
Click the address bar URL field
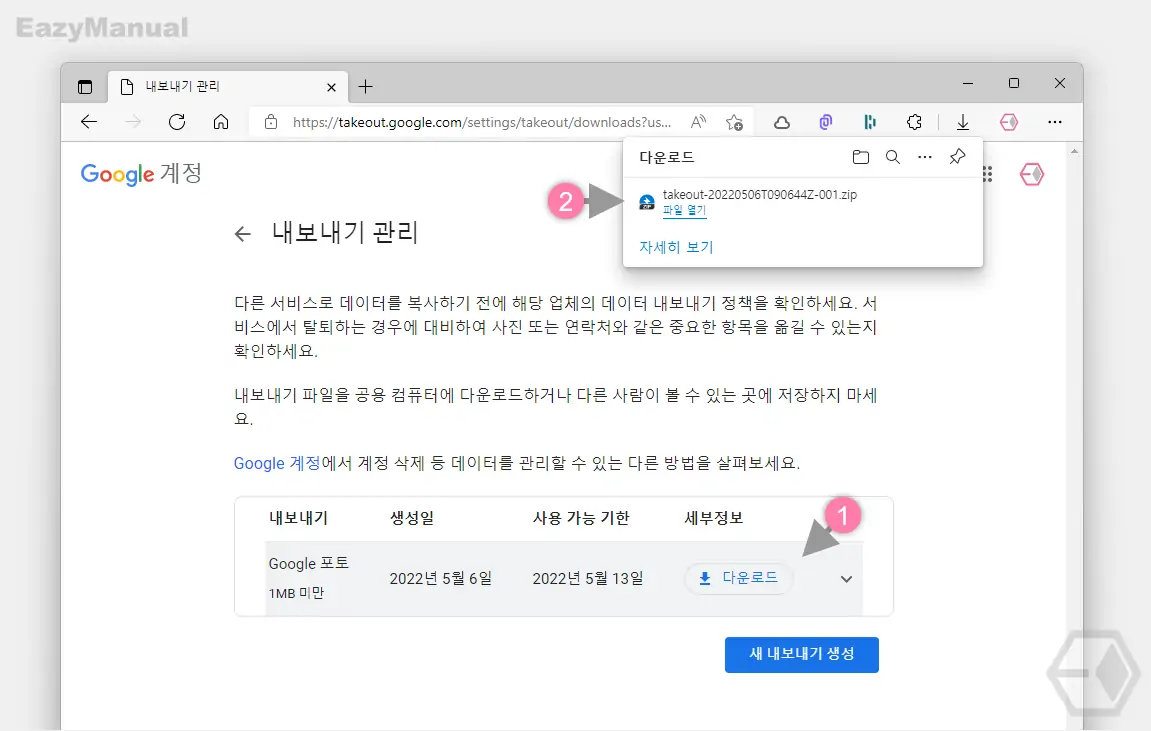[x=482, y=122]
